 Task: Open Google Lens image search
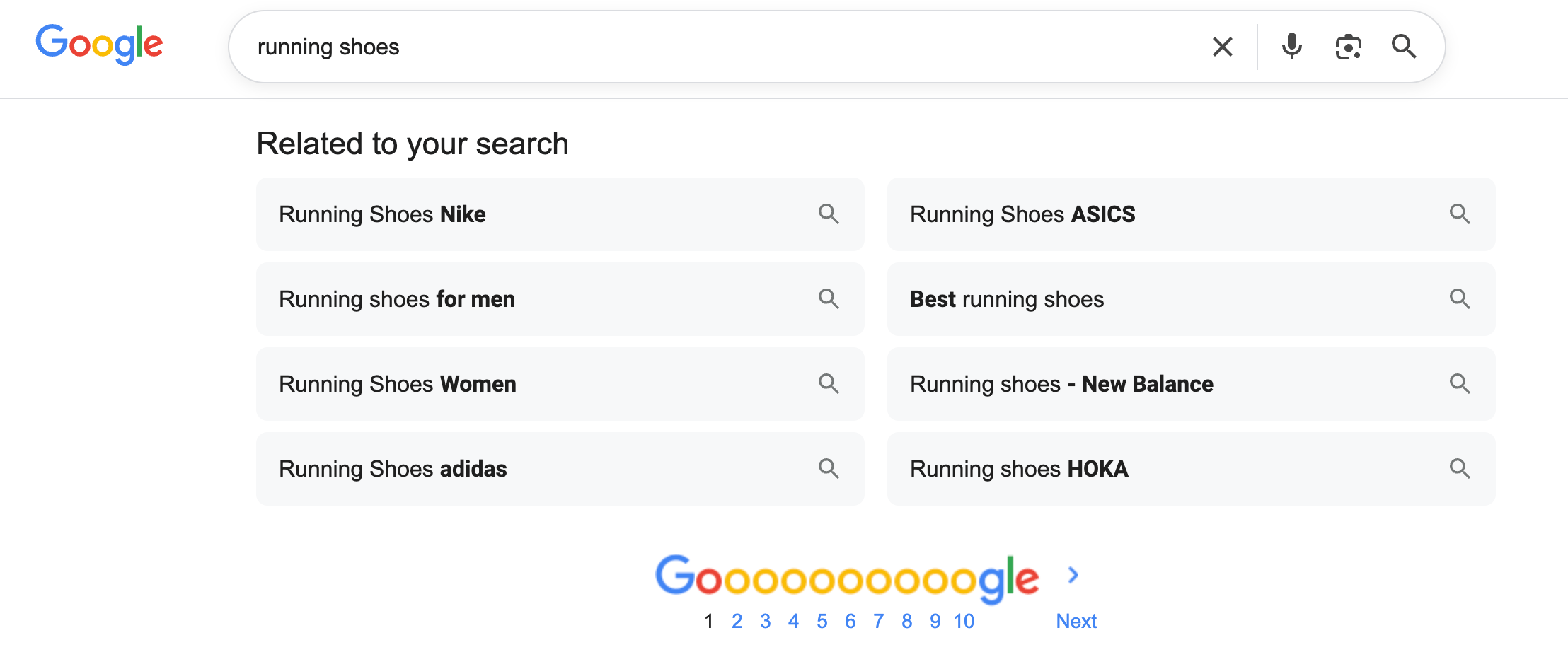point(1348,47)
